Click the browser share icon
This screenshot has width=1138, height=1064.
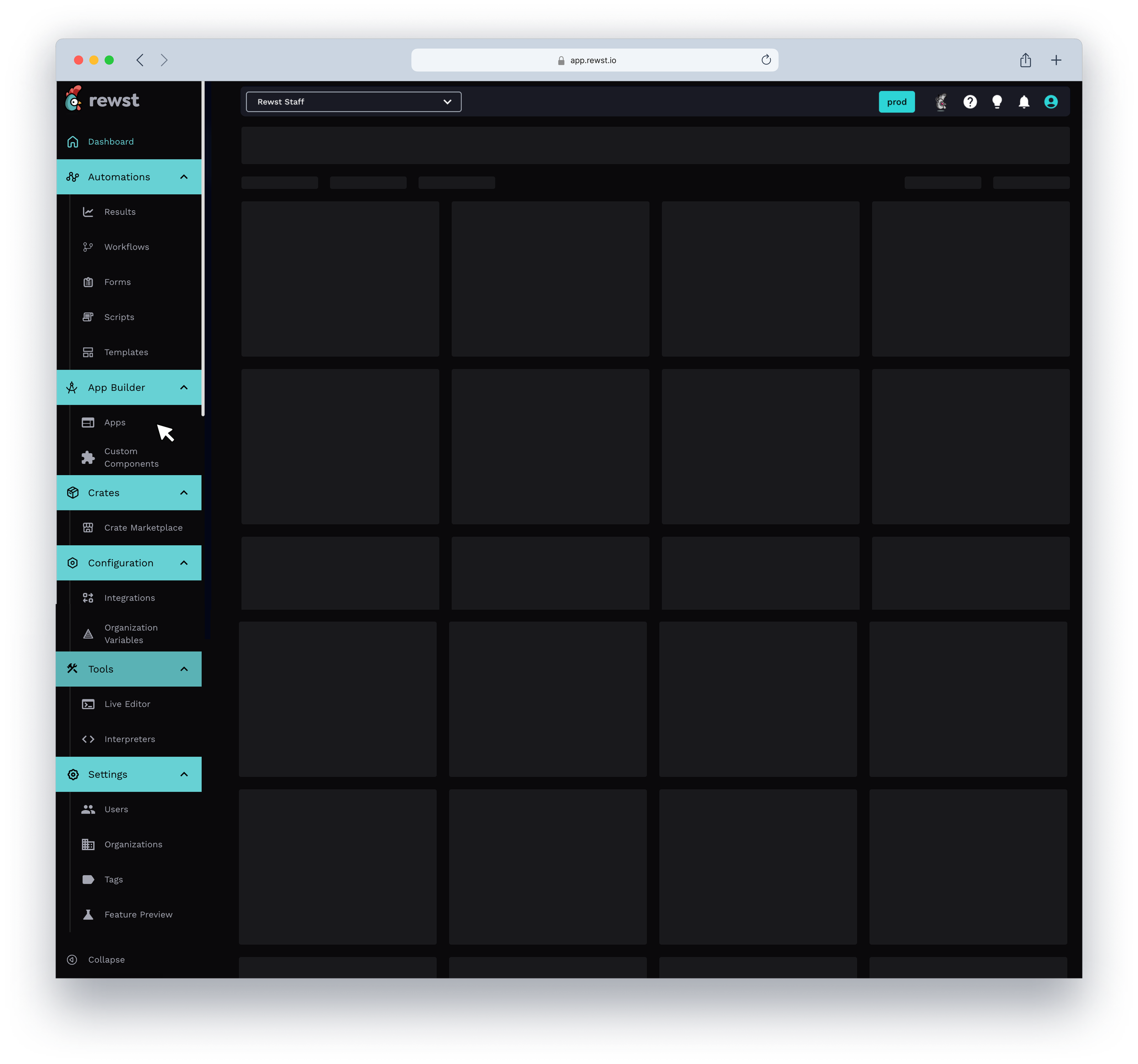click(1025, 60)
